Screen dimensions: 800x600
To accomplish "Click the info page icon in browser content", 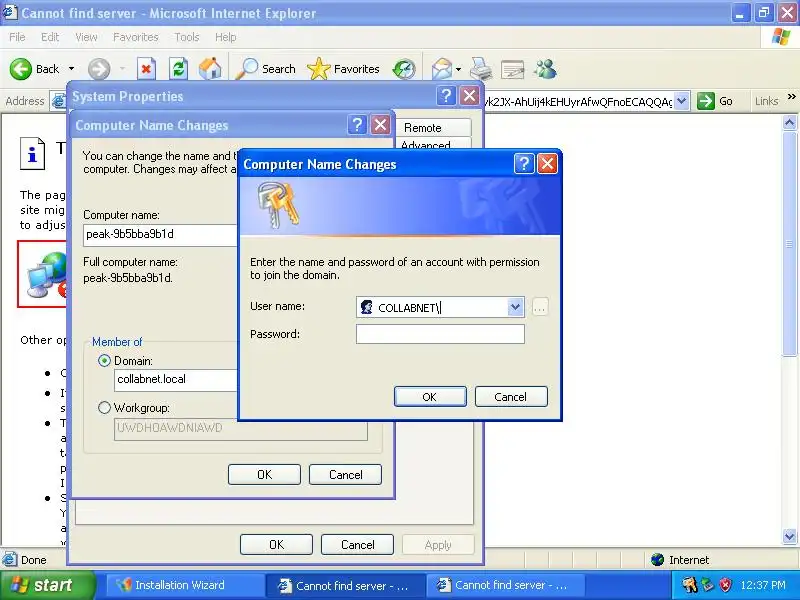I will 33,153.
